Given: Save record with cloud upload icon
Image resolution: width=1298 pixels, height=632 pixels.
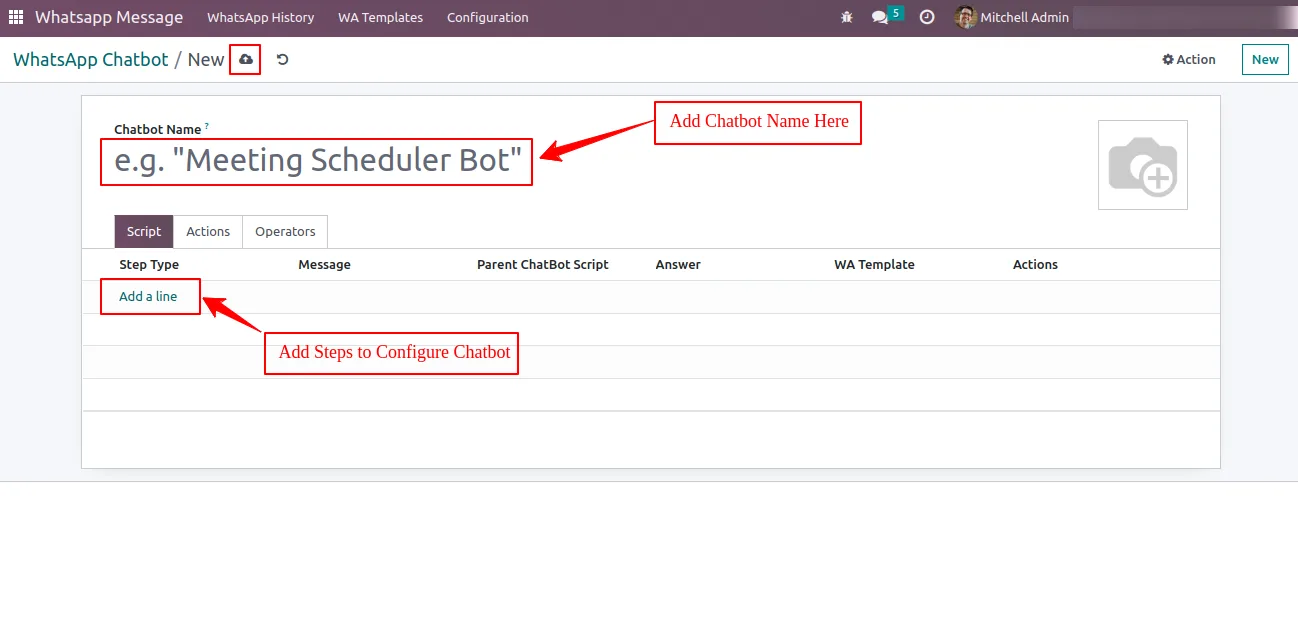Looking at the screenshot, I should 246,60.
